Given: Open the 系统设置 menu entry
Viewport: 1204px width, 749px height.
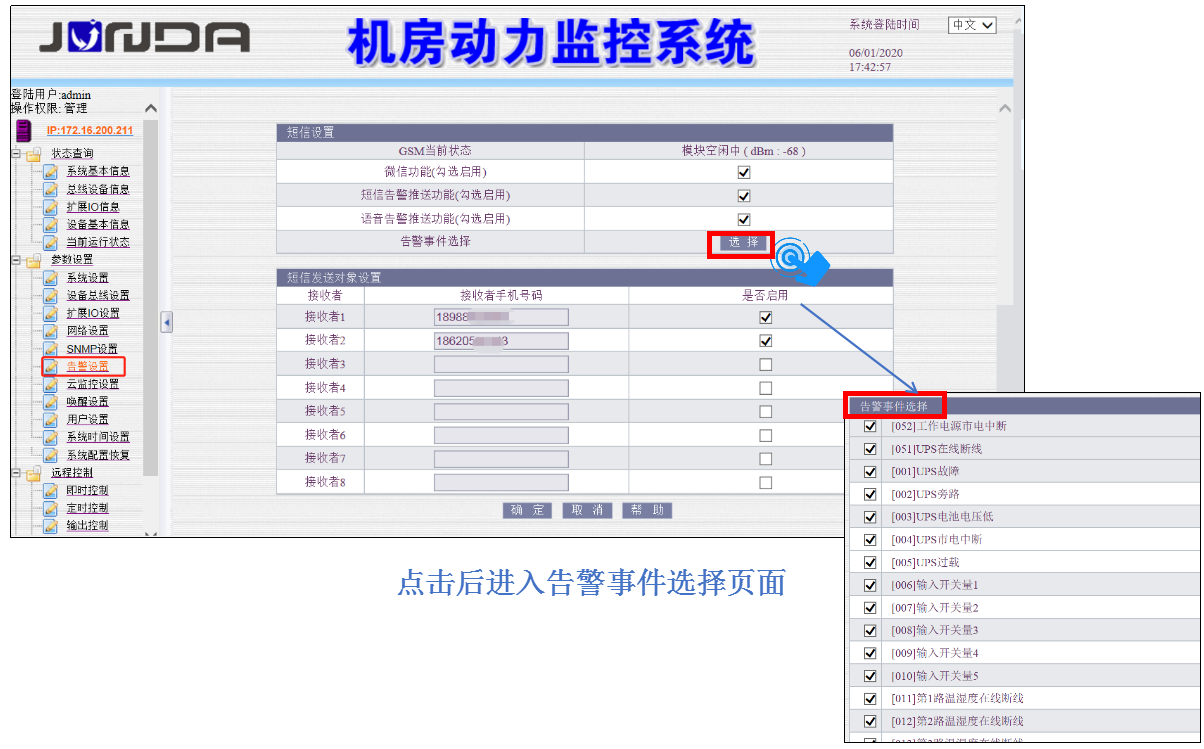Looking at the screenshot, I should 49,276.
